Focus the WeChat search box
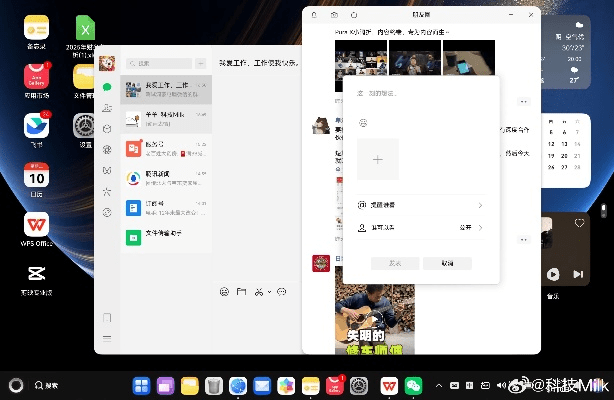The width and height of the screenshot is (614, 400). [x=159, y=63]
